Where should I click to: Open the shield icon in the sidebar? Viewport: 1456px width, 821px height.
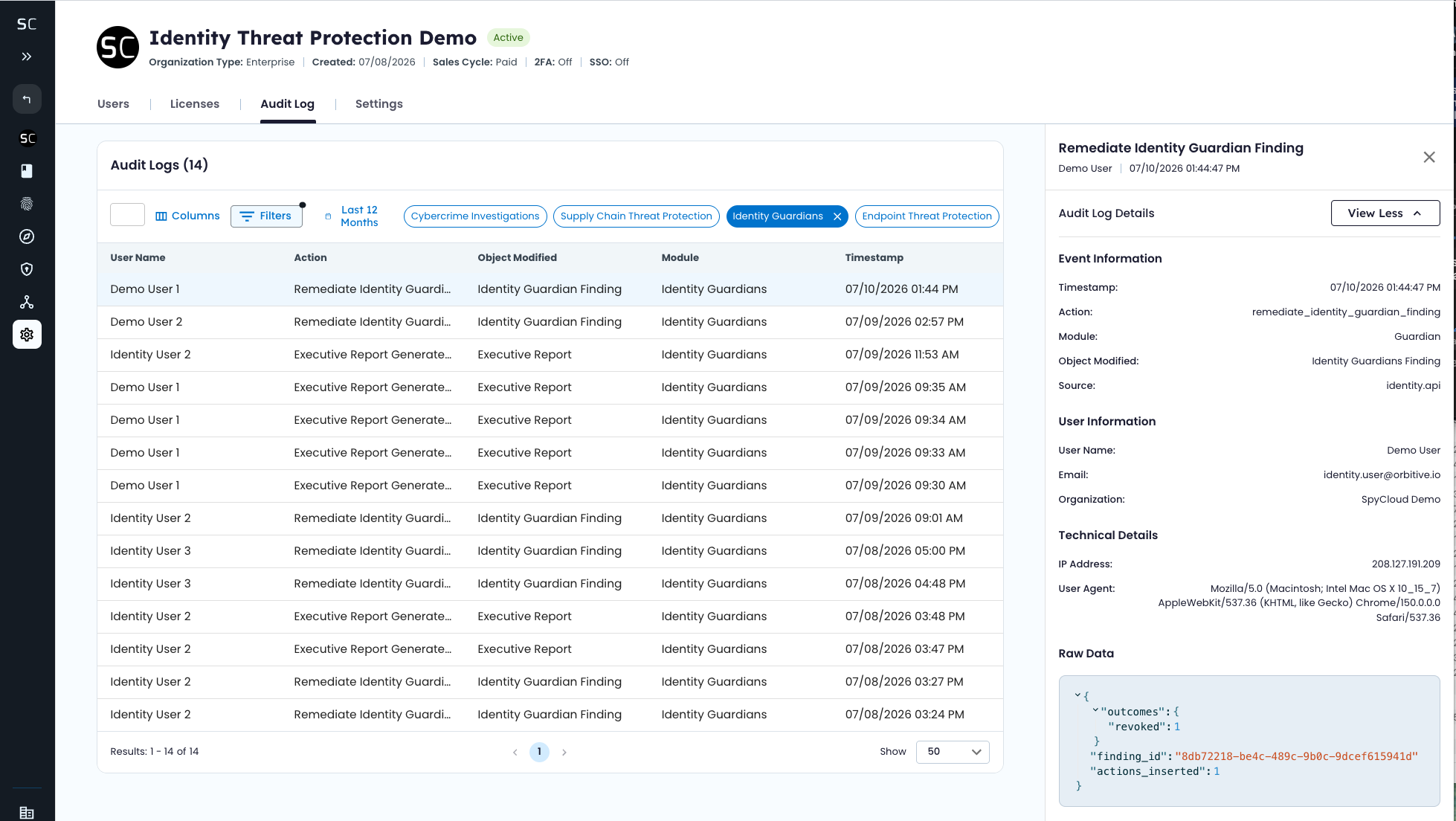27,269
